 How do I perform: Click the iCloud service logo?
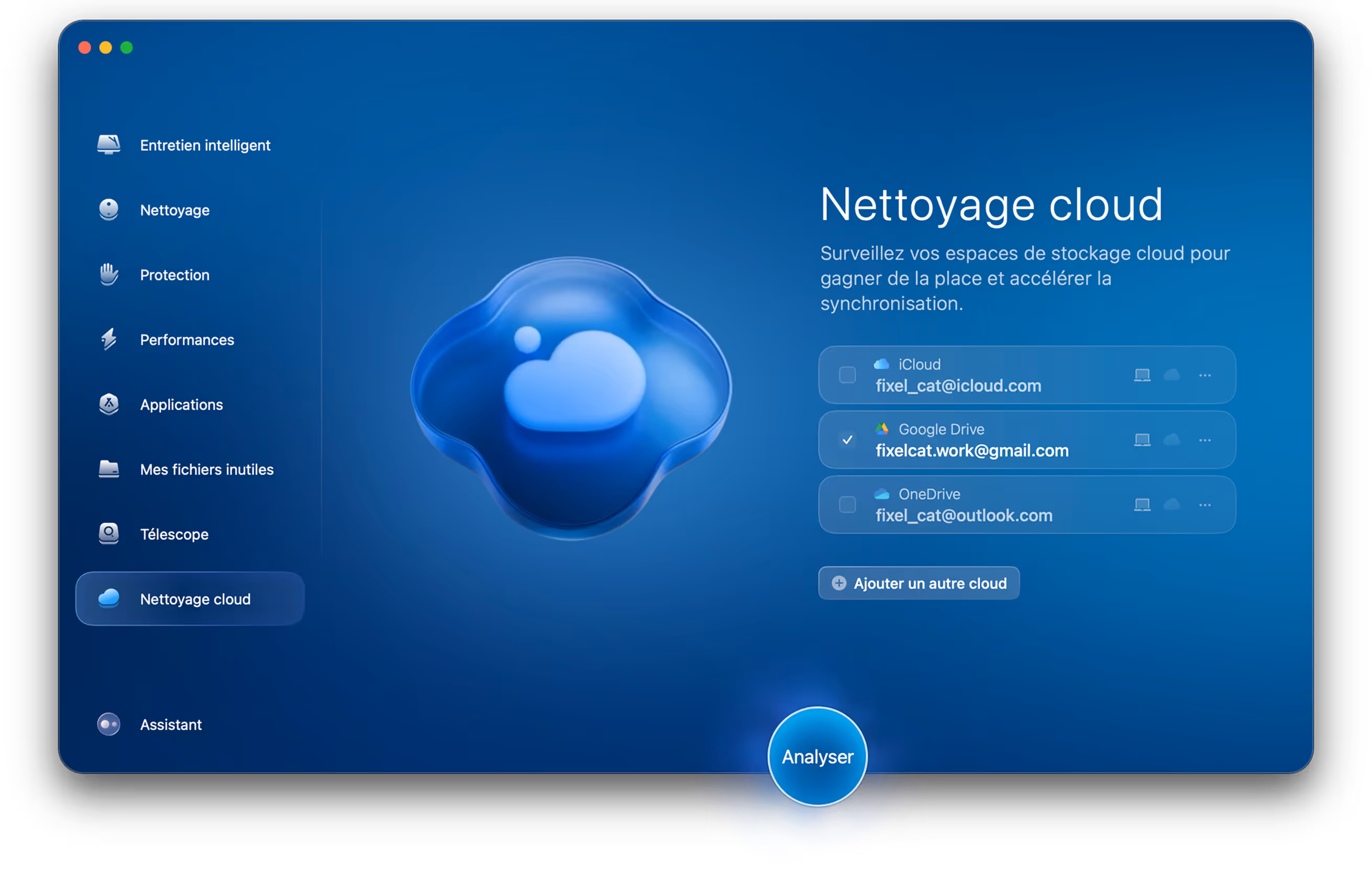pyautogui.click(x=881, y=364)
